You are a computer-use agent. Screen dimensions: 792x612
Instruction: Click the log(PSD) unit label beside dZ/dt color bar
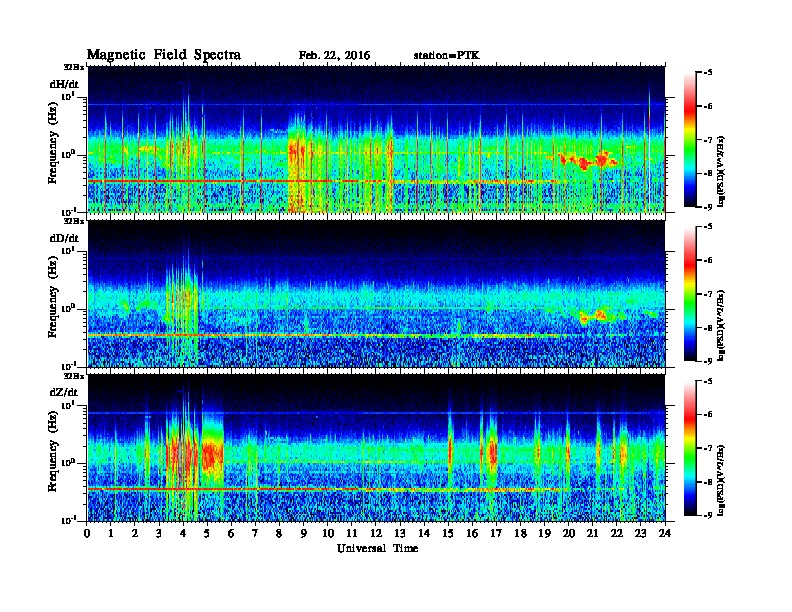click(722, 480)
